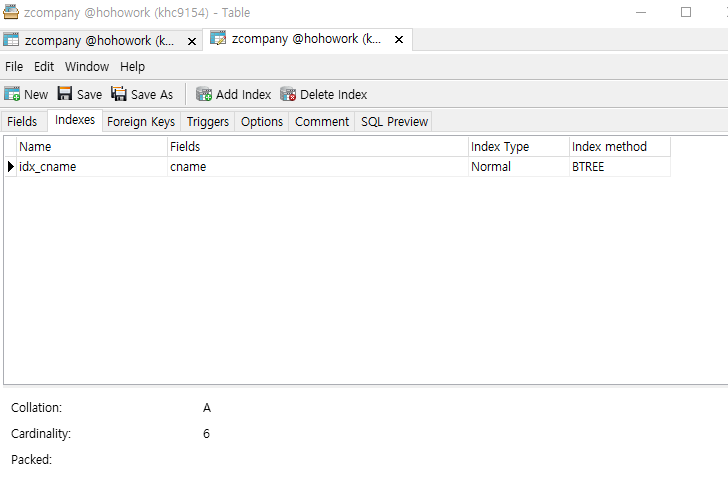The height and width of the screenshot is (495, 728).
Task: Click the Save button label
Action: click(90, 94)
